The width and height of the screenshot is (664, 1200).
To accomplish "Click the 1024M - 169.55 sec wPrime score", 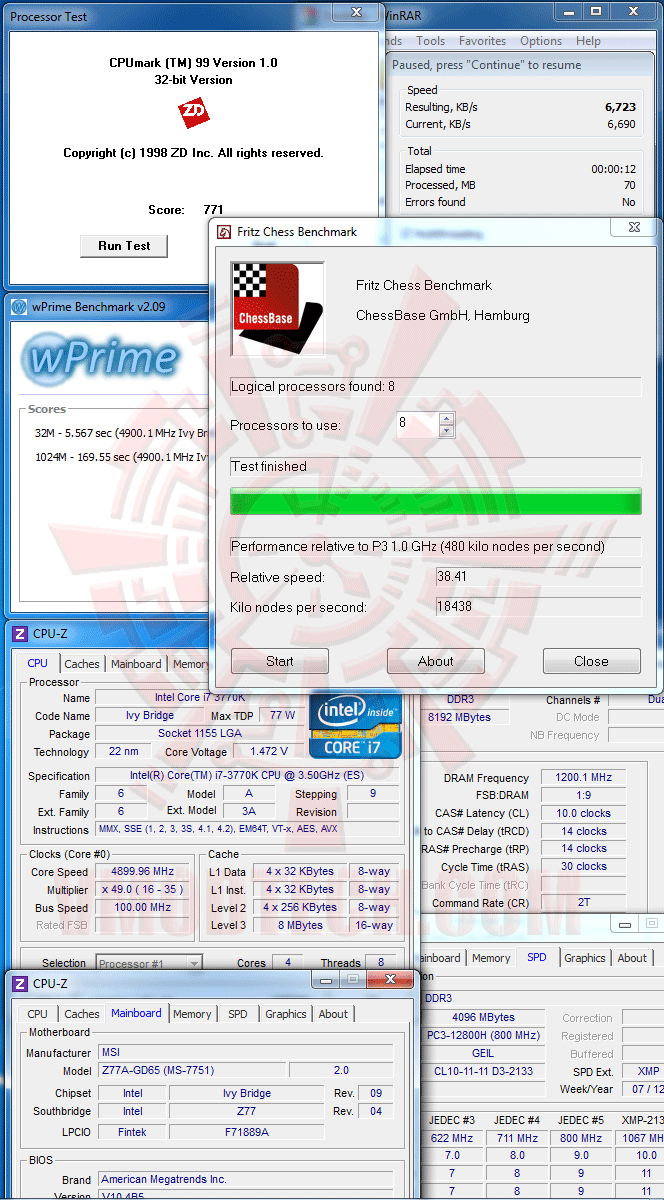I will click(120, 457).
